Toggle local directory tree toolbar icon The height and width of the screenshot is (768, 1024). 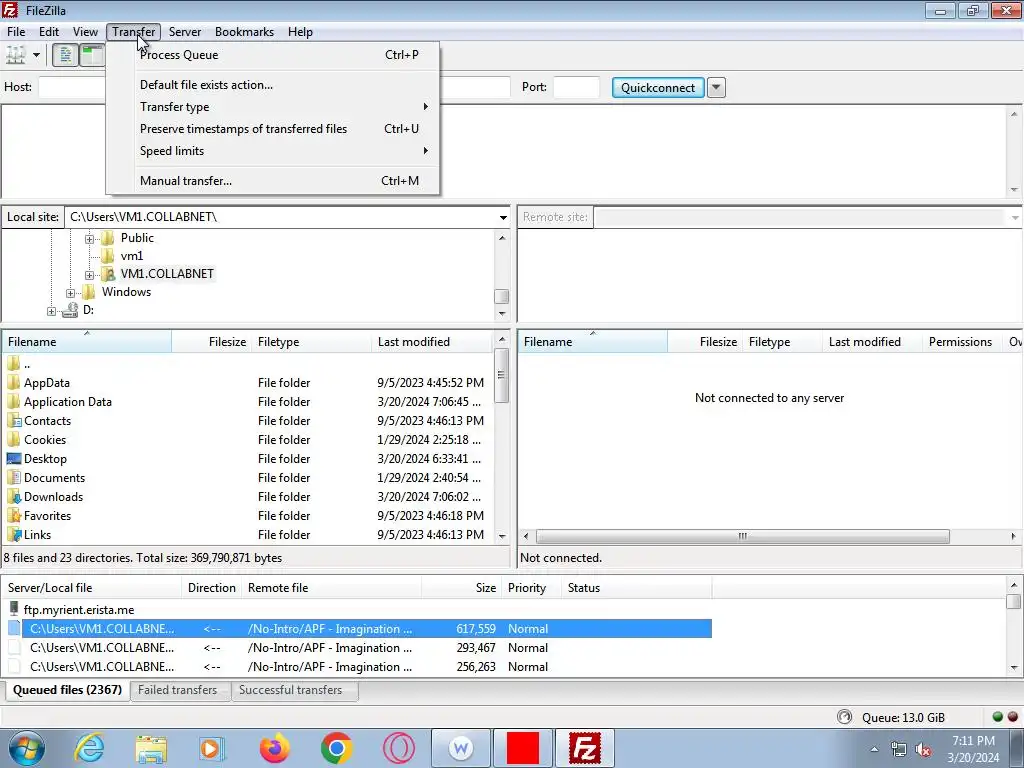click(x=92, y=55)
